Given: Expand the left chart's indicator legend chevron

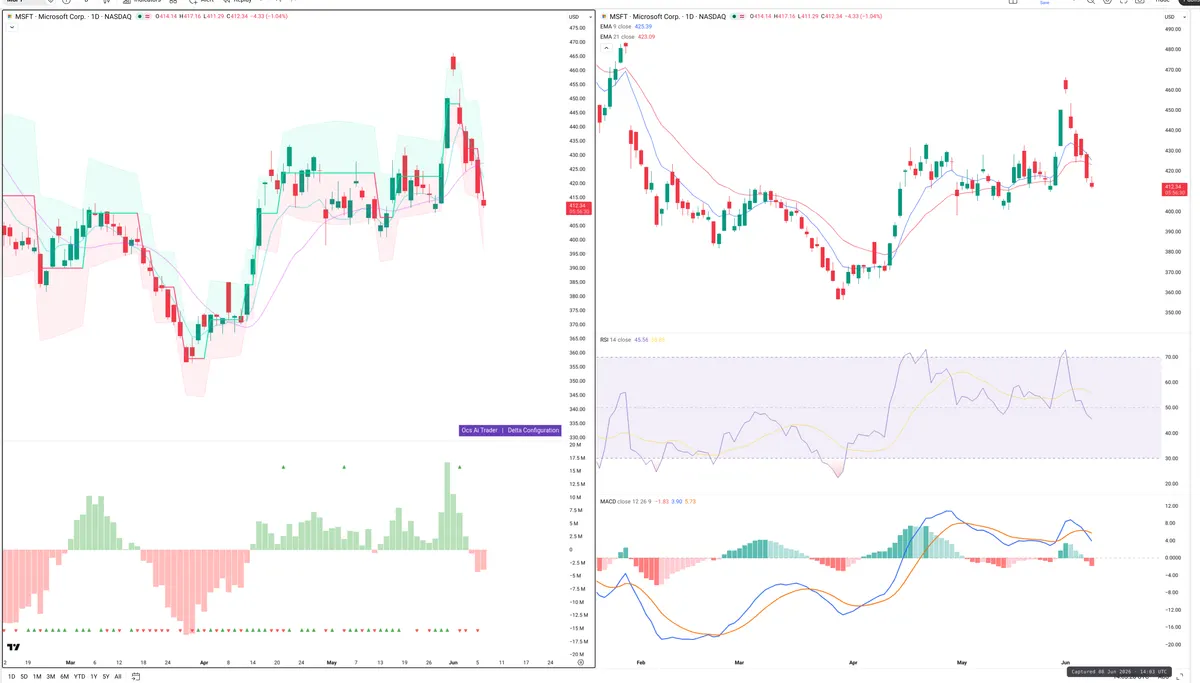Looking at the screenshot, I should coord(11,27).
